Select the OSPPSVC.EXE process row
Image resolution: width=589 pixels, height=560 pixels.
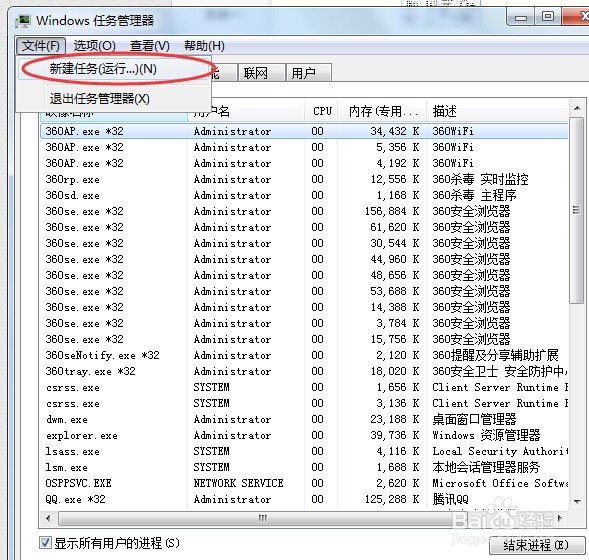[x=304, y=483]
